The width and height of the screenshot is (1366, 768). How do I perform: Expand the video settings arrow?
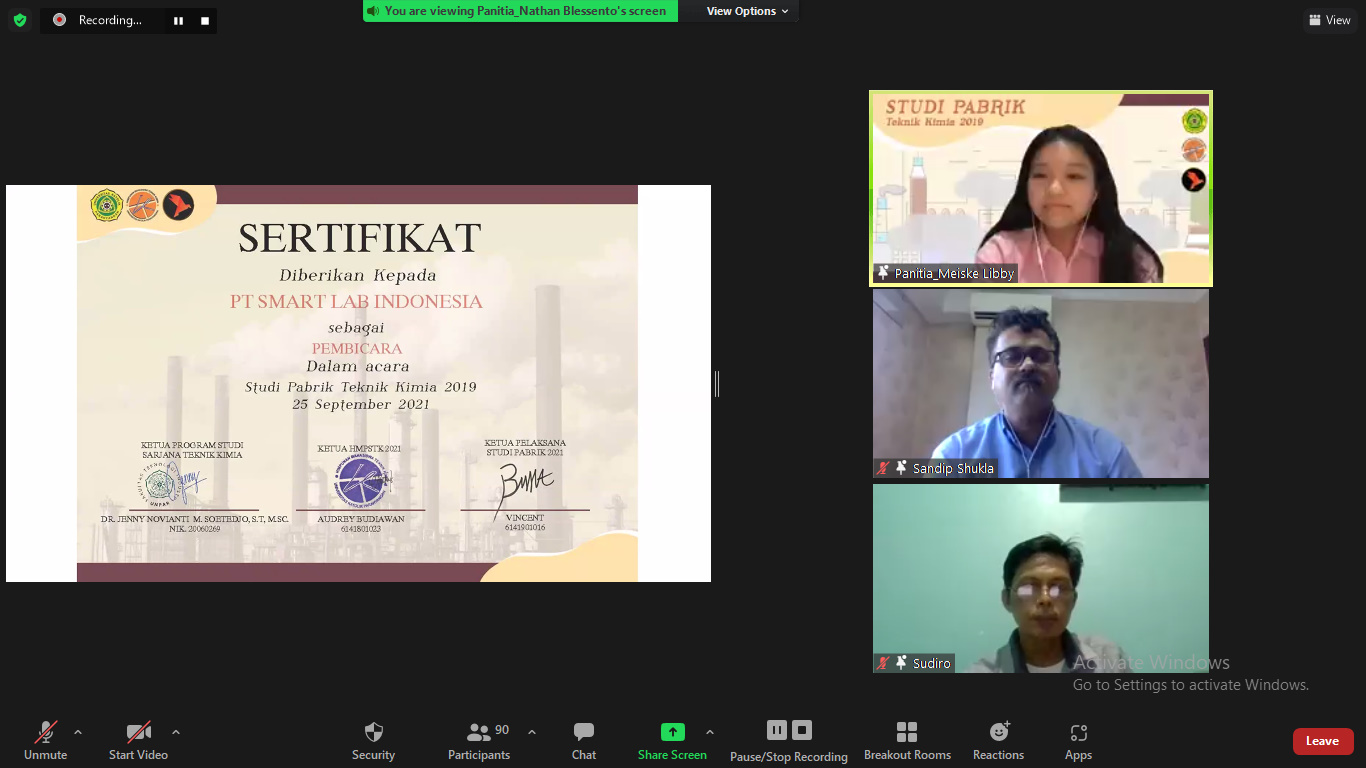[176, 732]
